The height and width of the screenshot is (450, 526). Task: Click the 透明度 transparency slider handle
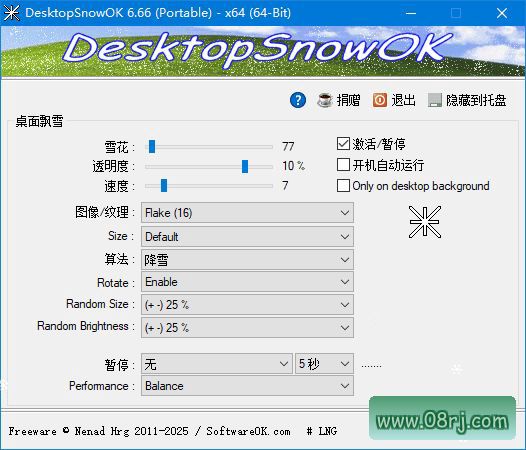pos(245,166)
